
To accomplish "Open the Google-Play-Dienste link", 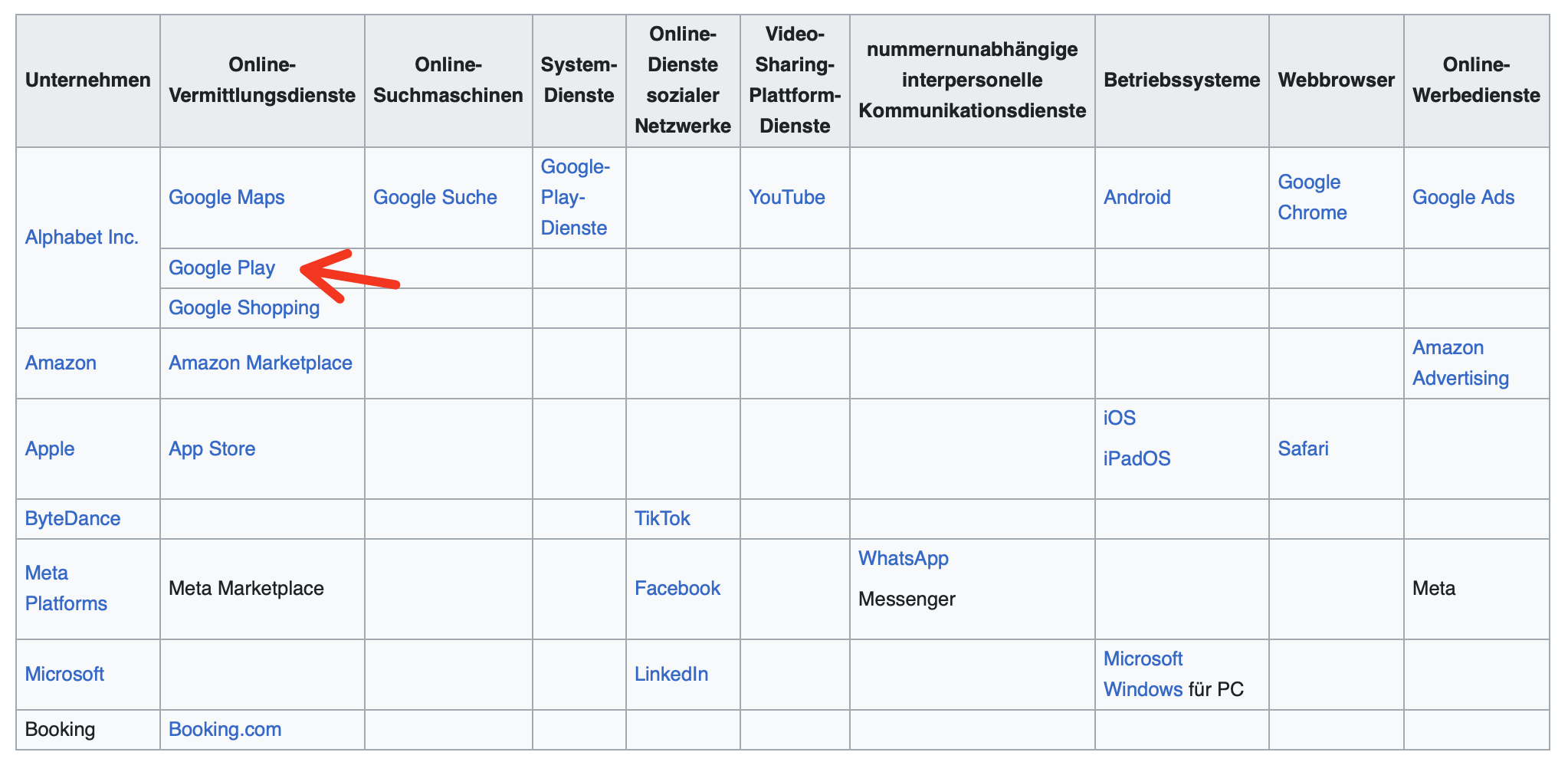I will pyautogui.click(x=575, y=198).
